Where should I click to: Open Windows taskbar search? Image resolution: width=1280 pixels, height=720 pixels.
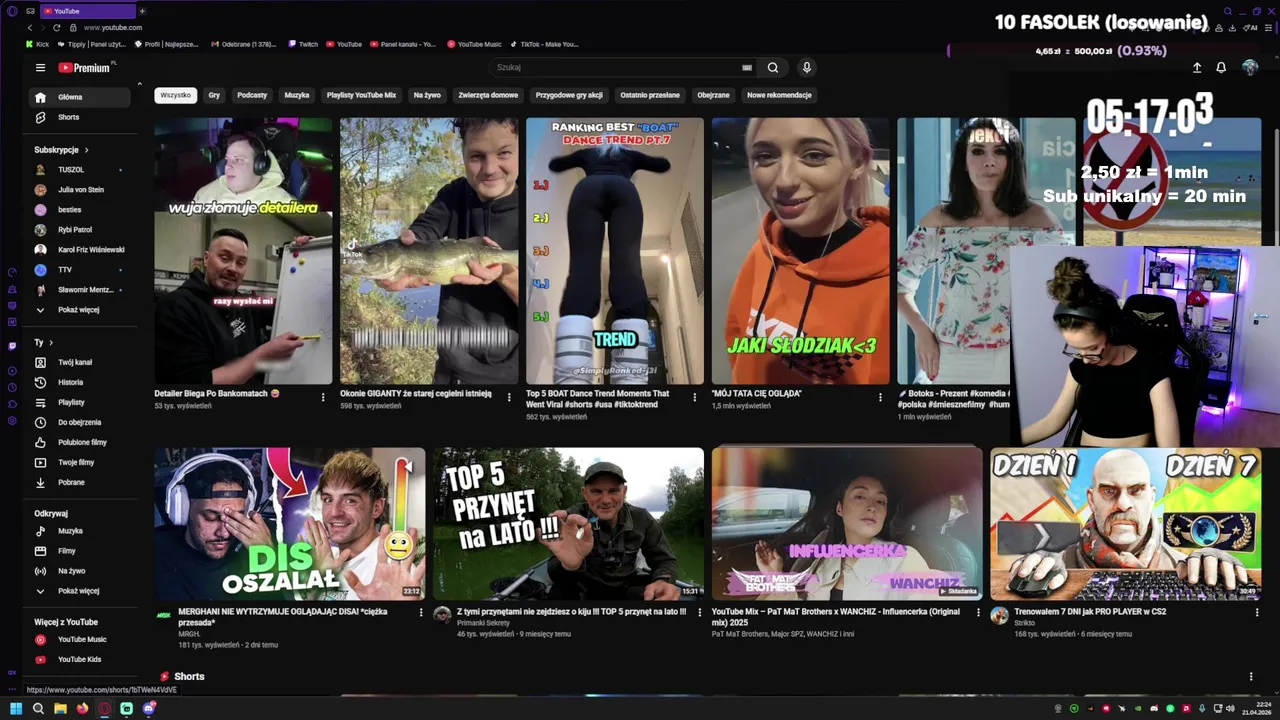pos(38,708)
